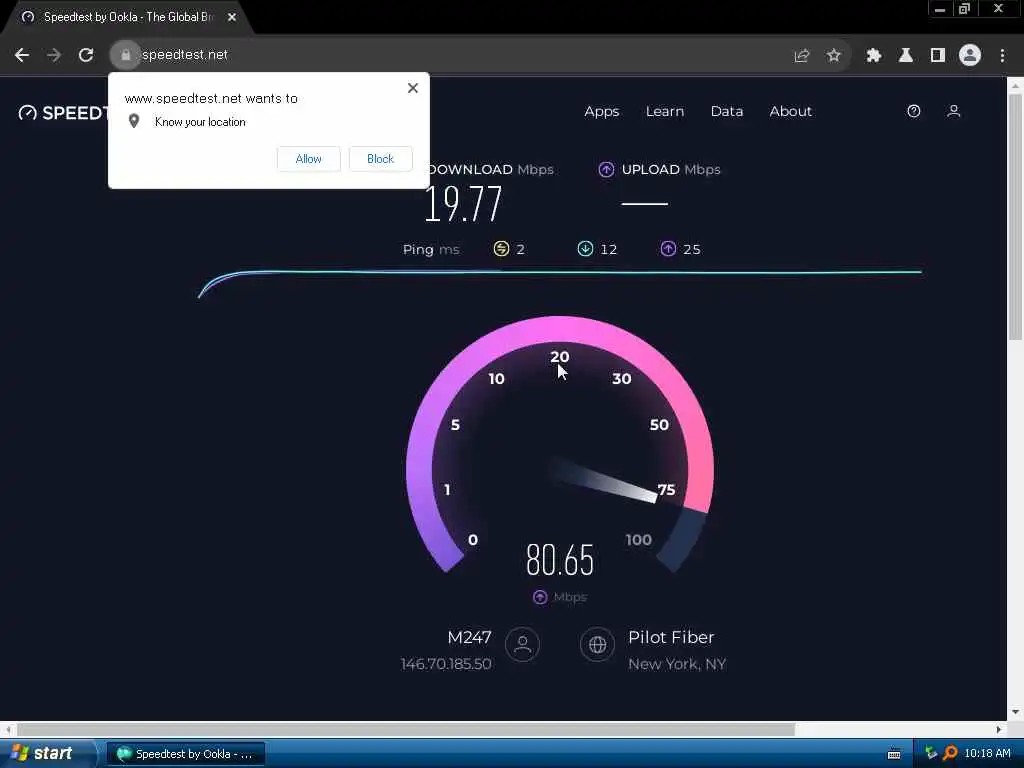The height and width of the screenshot is (768, 1024).
Task: Click the location pin icon in prompt
Action: pyautogui.click(x=134, y=121)
